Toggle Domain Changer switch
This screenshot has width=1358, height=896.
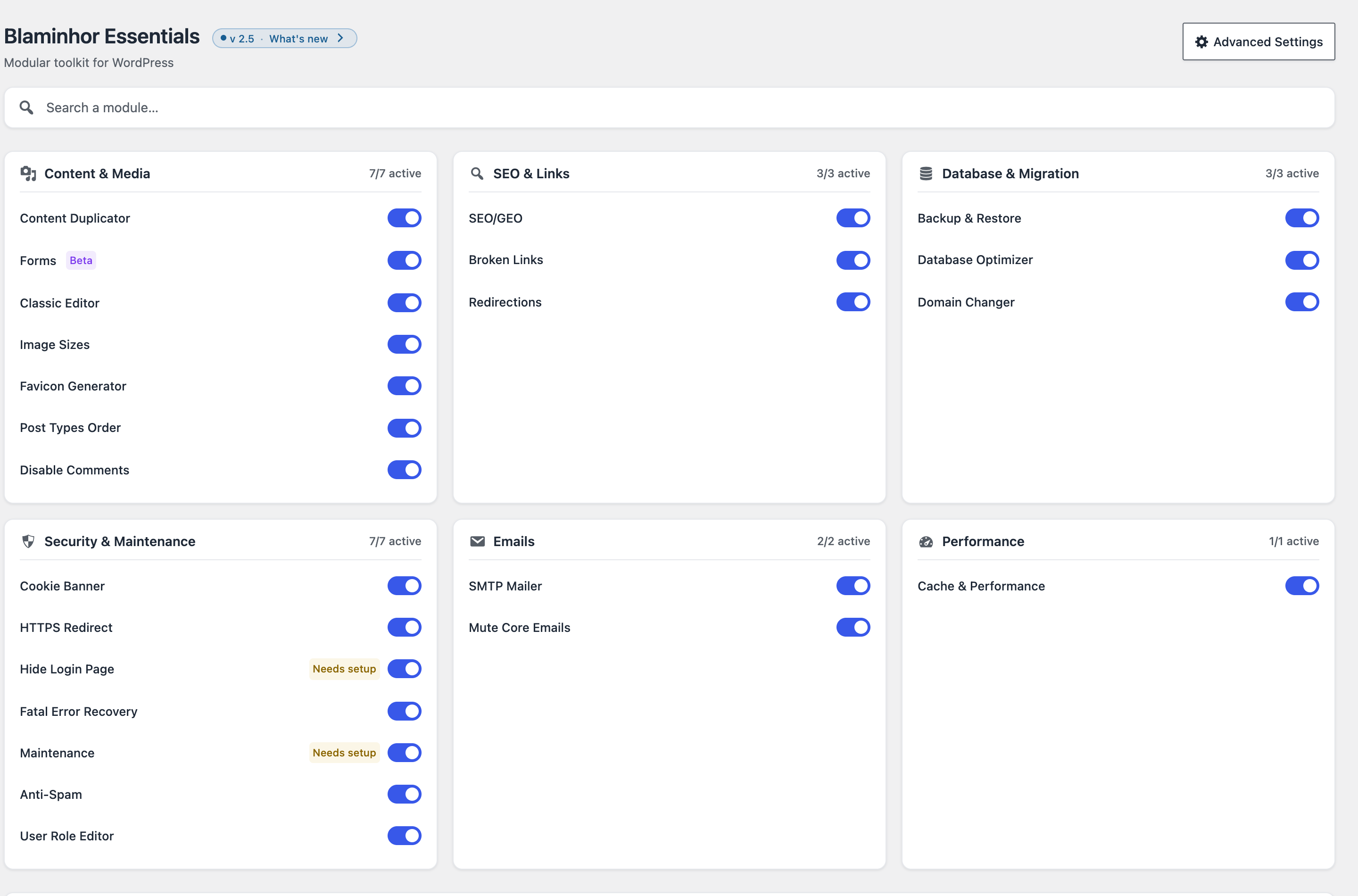[1302, 302]
